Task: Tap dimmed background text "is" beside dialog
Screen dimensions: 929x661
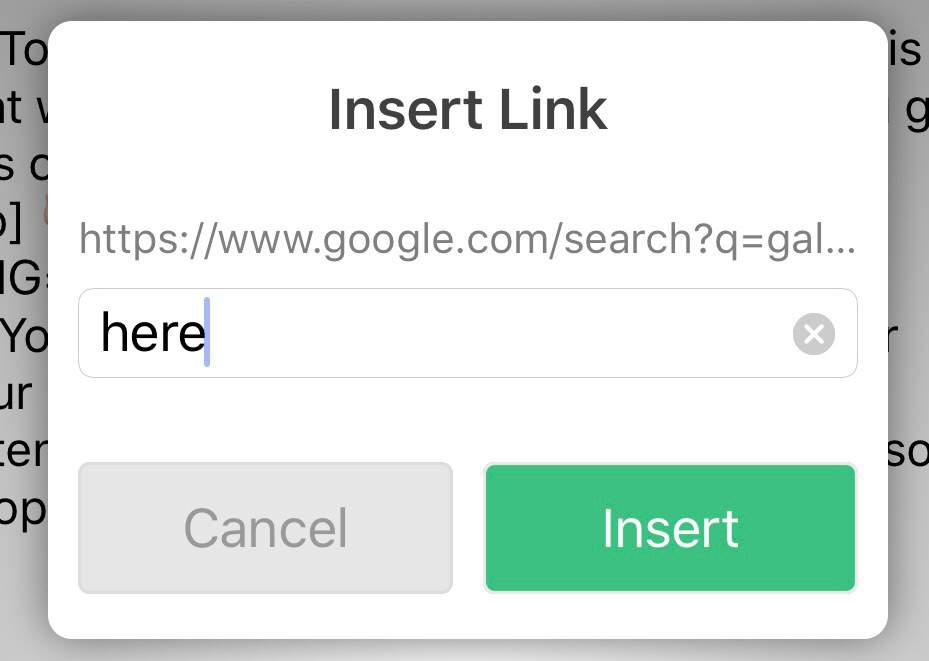Action: point(905,49)
